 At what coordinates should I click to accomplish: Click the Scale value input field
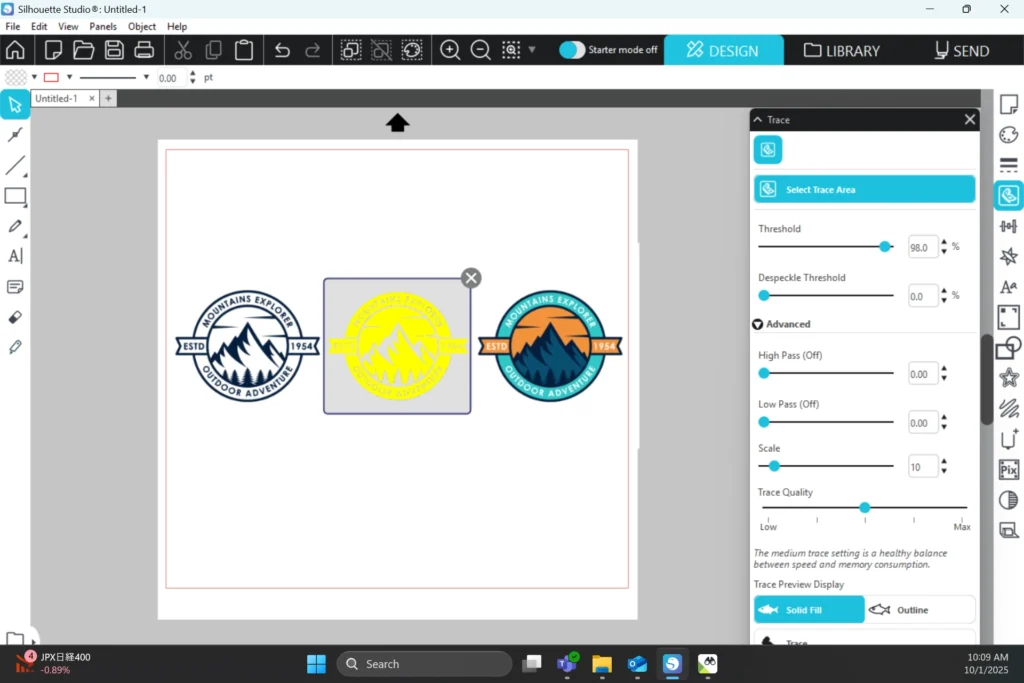pos(922,466)
